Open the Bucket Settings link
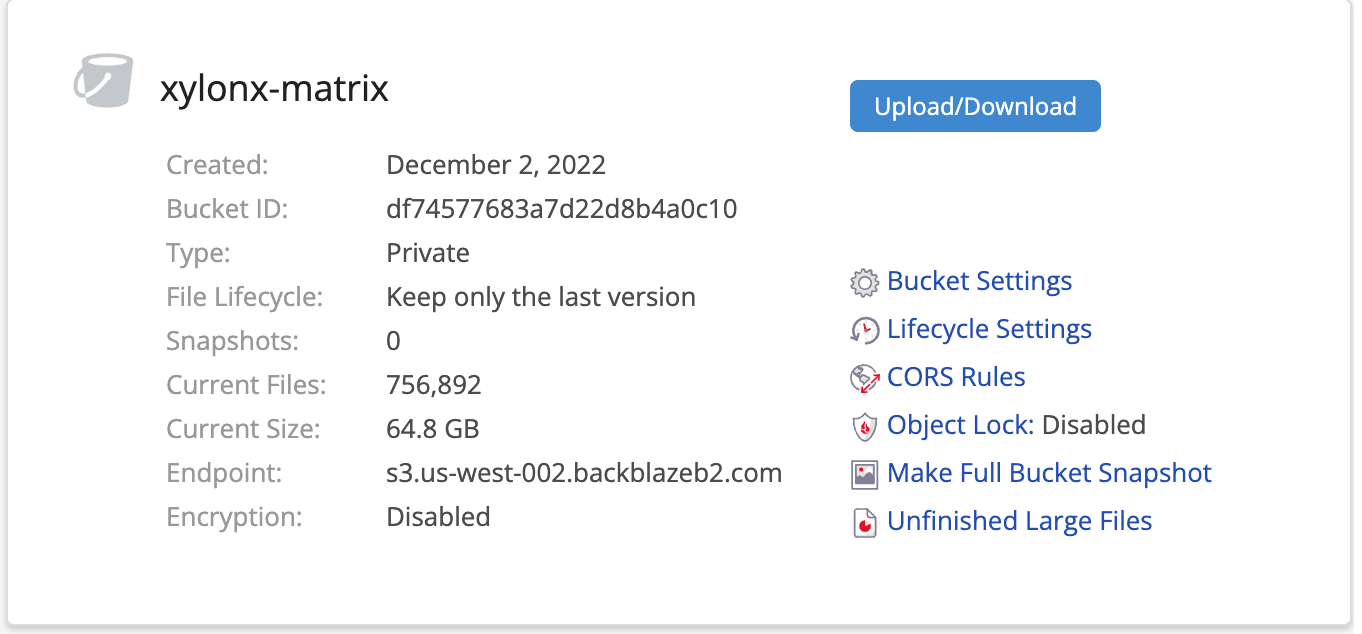1362x634 pixels. click(x=979, y=281)
